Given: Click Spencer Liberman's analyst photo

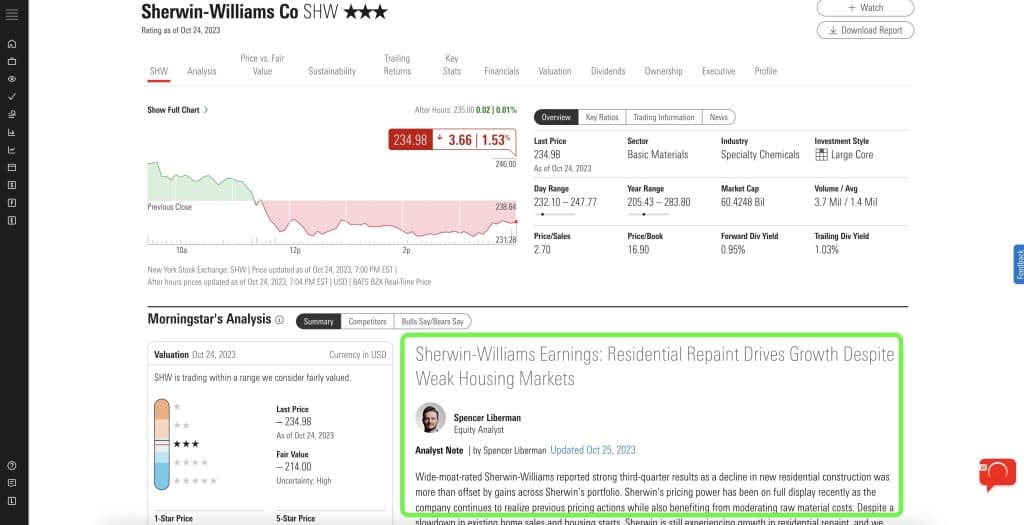Looking at the screenshot, I should [430, 418].
